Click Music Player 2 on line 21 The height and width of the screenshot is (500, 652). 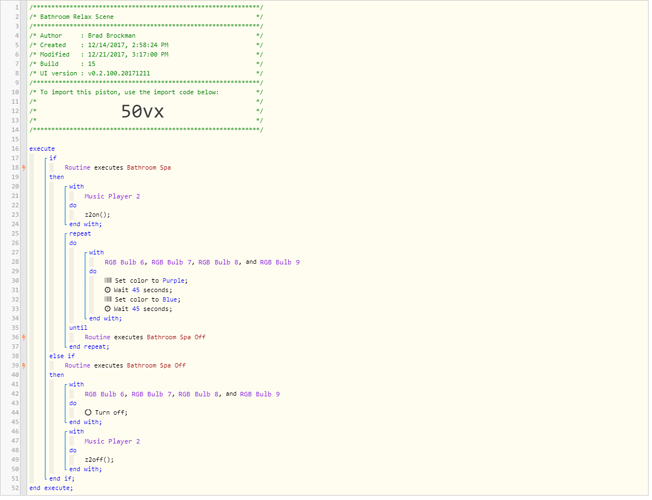[112, 196]
